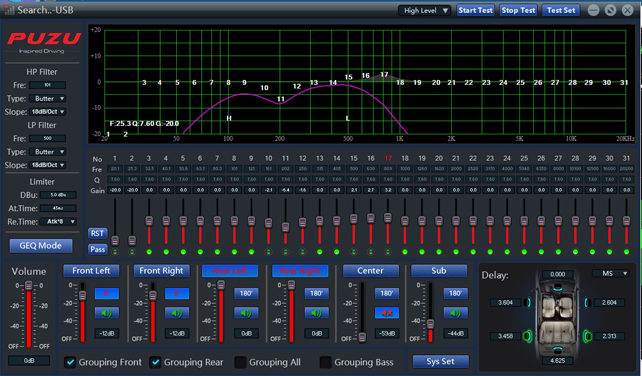642x376 pixels.
Task: Open Limiter Re.Time dropdown
Action: point(59,222)
